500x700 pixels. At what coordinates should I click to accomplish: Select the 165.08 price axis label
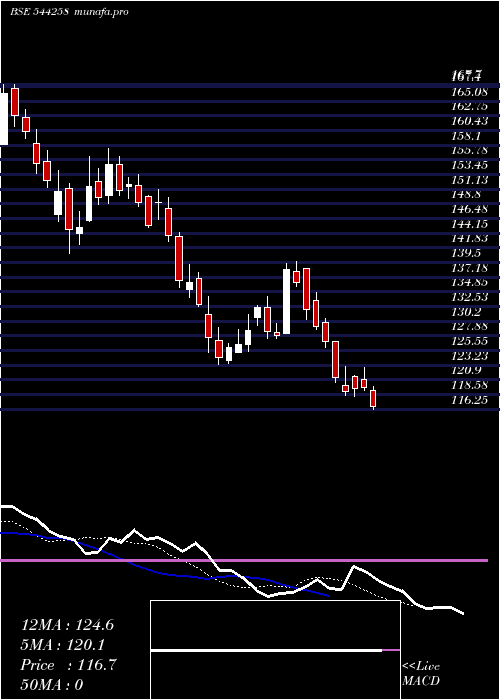tap(468, 93)
